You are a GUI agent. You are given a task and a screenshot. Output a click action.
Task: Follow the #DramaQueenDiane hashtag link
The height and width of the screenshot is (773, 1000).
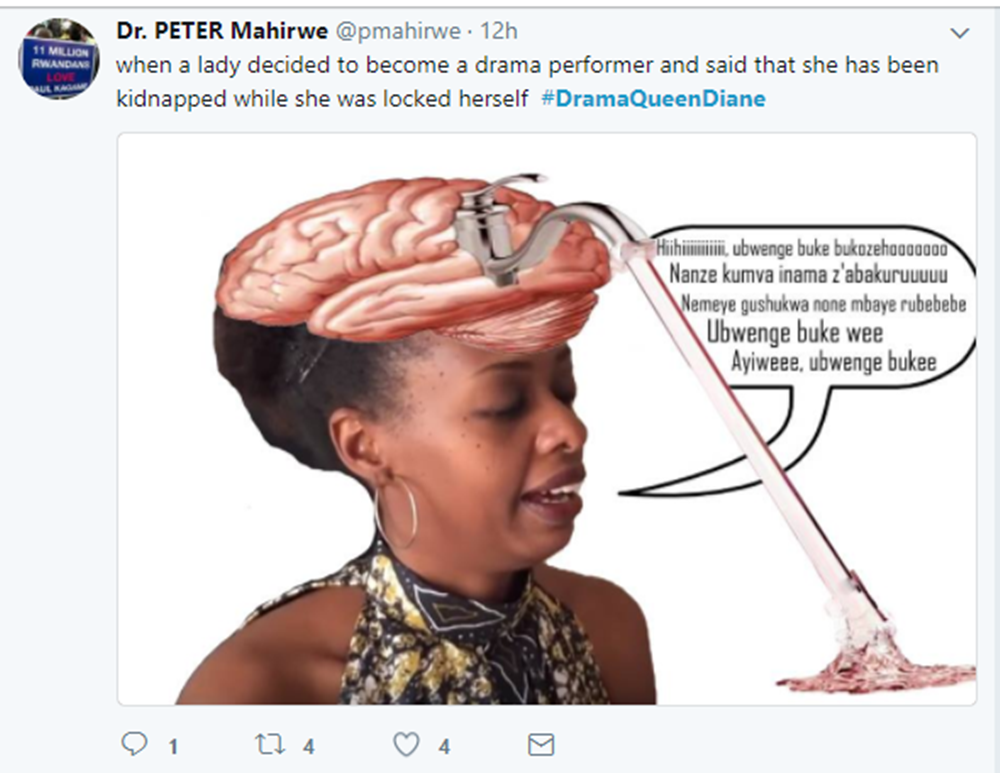click(x=654, y=99)
